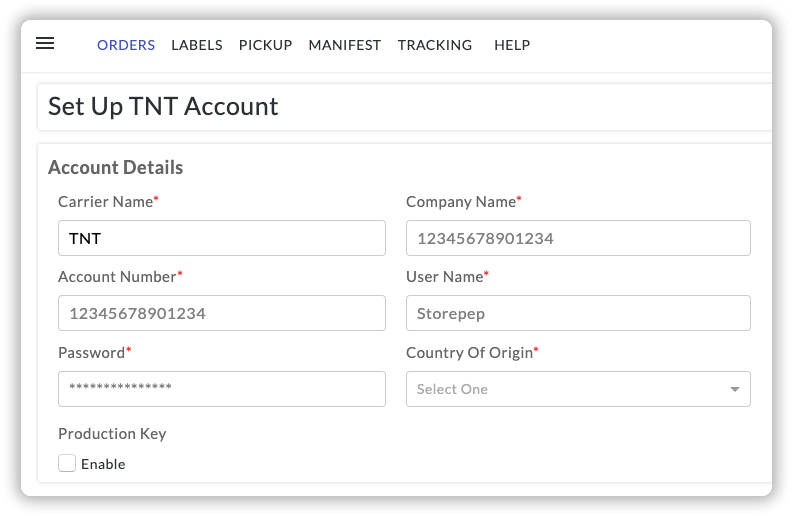Click the Account Details section title
The image size is (793, 516).
click(115, 167)
